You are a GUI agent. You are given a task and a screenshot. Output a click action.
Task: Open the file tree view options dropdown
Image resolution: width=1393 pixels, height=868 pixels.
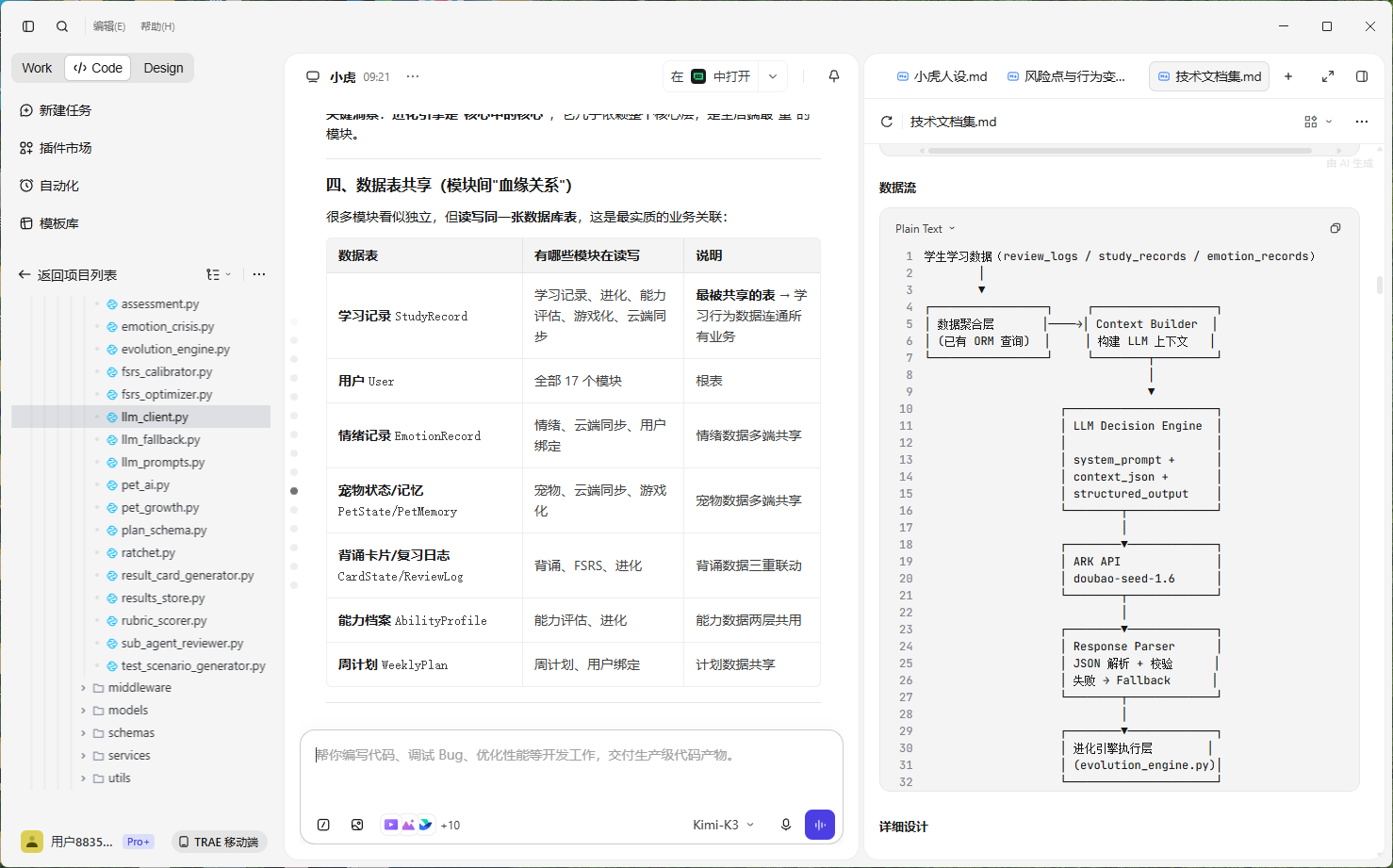pyautogui.click(x=219, y=274)
